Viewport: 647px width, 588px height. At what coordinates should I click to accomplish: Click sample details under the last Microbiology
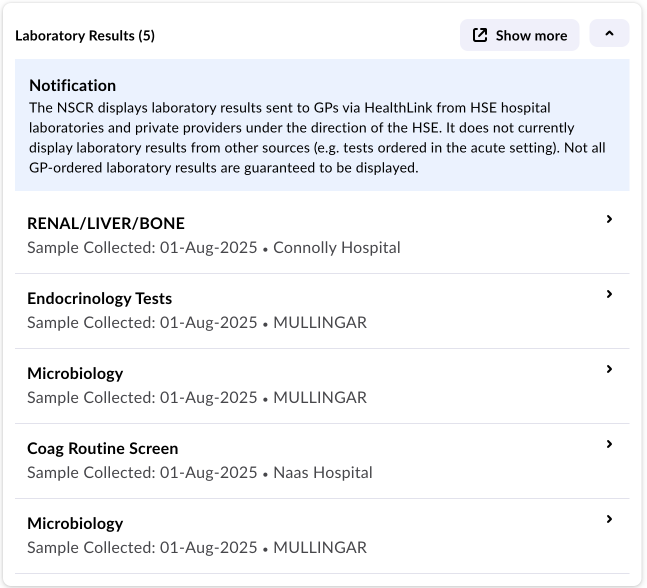(196, 547)
